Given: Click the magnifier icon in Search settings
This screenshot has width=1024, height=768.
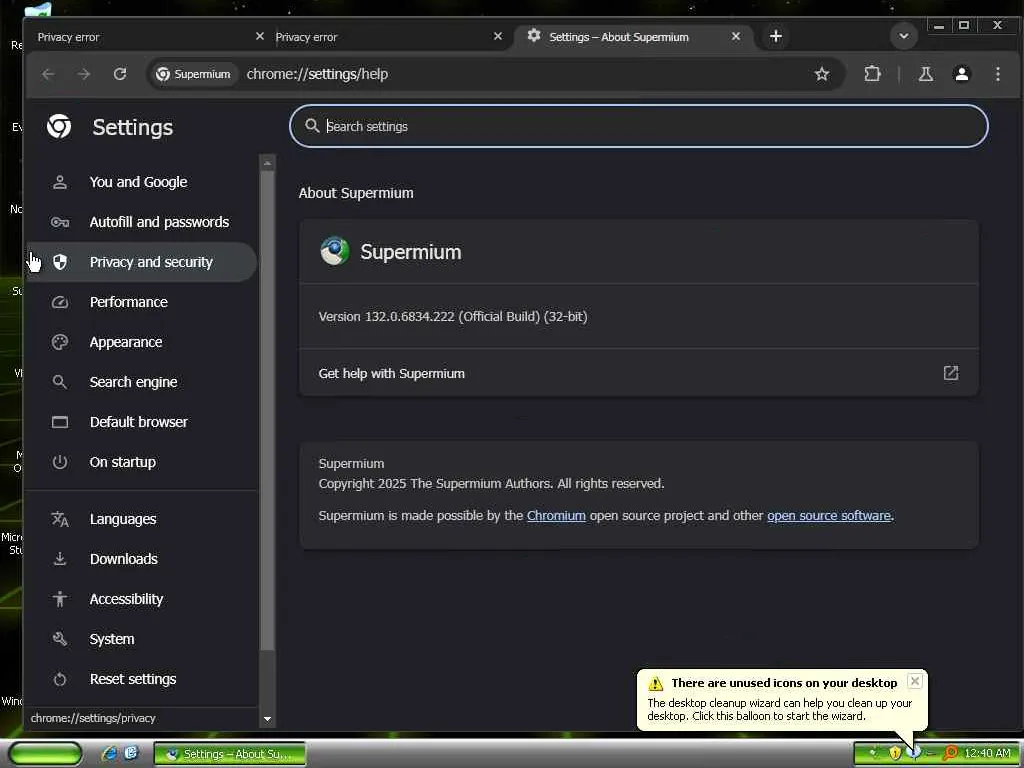Looking at the screenshot, I should coord(312,125).
